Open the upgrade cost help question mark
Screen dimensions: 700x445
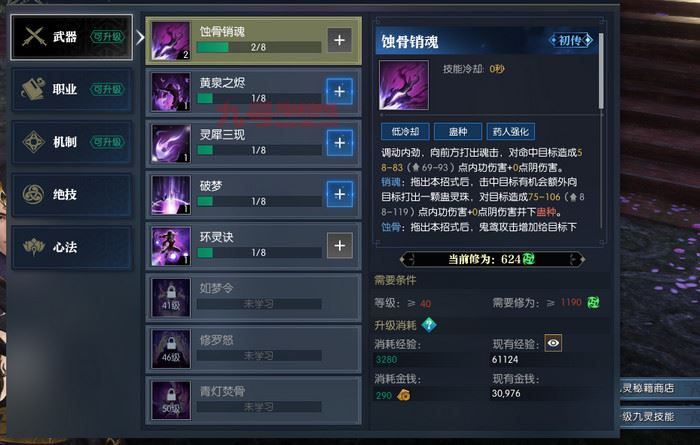(429, 324)
